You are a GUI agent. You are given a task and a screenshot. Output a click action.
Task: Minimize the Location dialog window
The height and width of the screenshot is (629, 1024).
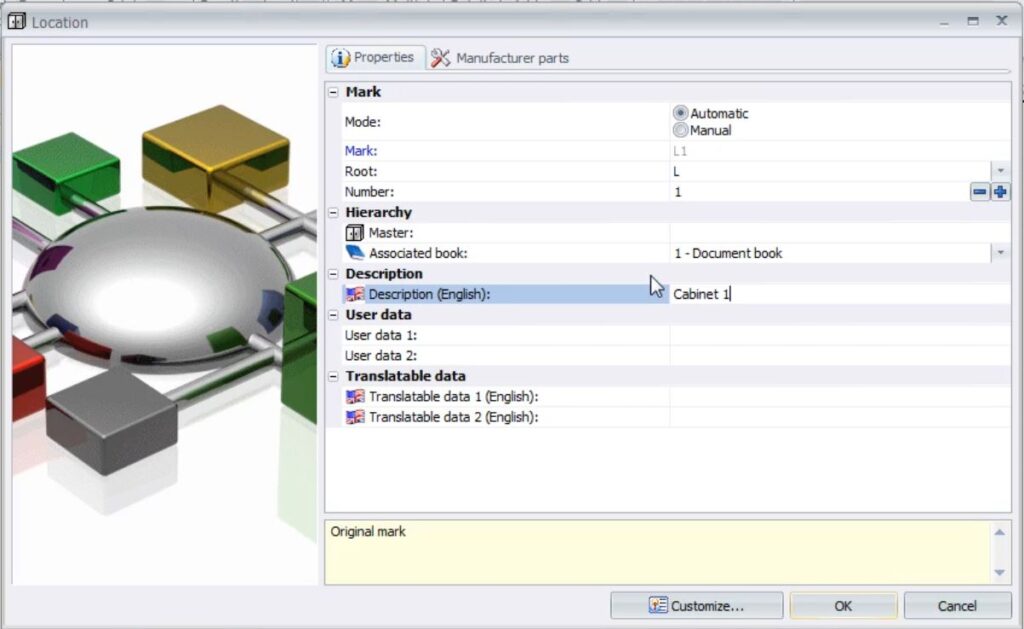pyautogui.click(x=944, y=22)
